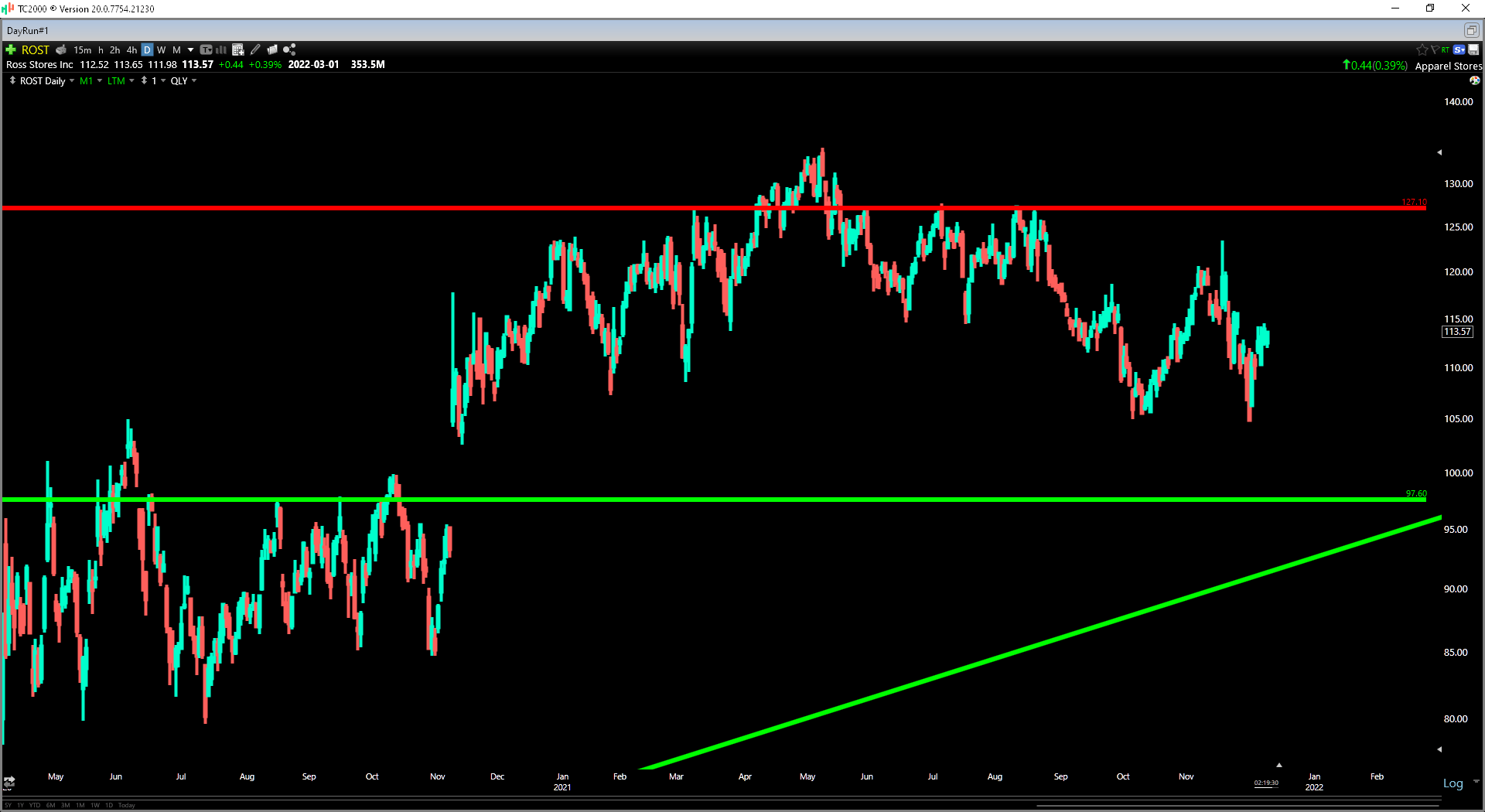The image size is (1485, 812).
Task: Expand the QLY dropdown
Action: pyautogui.click(x=183, y=80)
